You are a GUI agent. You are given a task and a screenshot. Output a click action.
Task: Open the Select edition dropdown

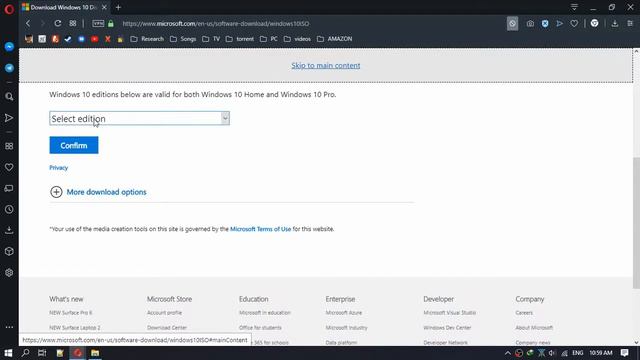(140, 118)
